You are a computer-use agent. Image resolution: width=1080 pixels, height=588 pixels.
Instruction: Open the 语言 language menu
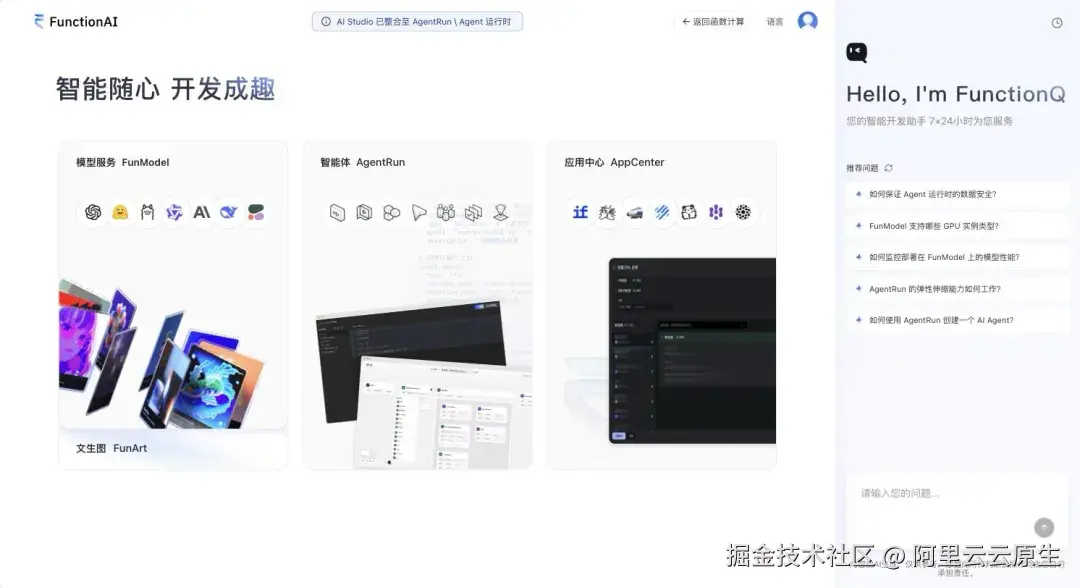pos(775,22)
